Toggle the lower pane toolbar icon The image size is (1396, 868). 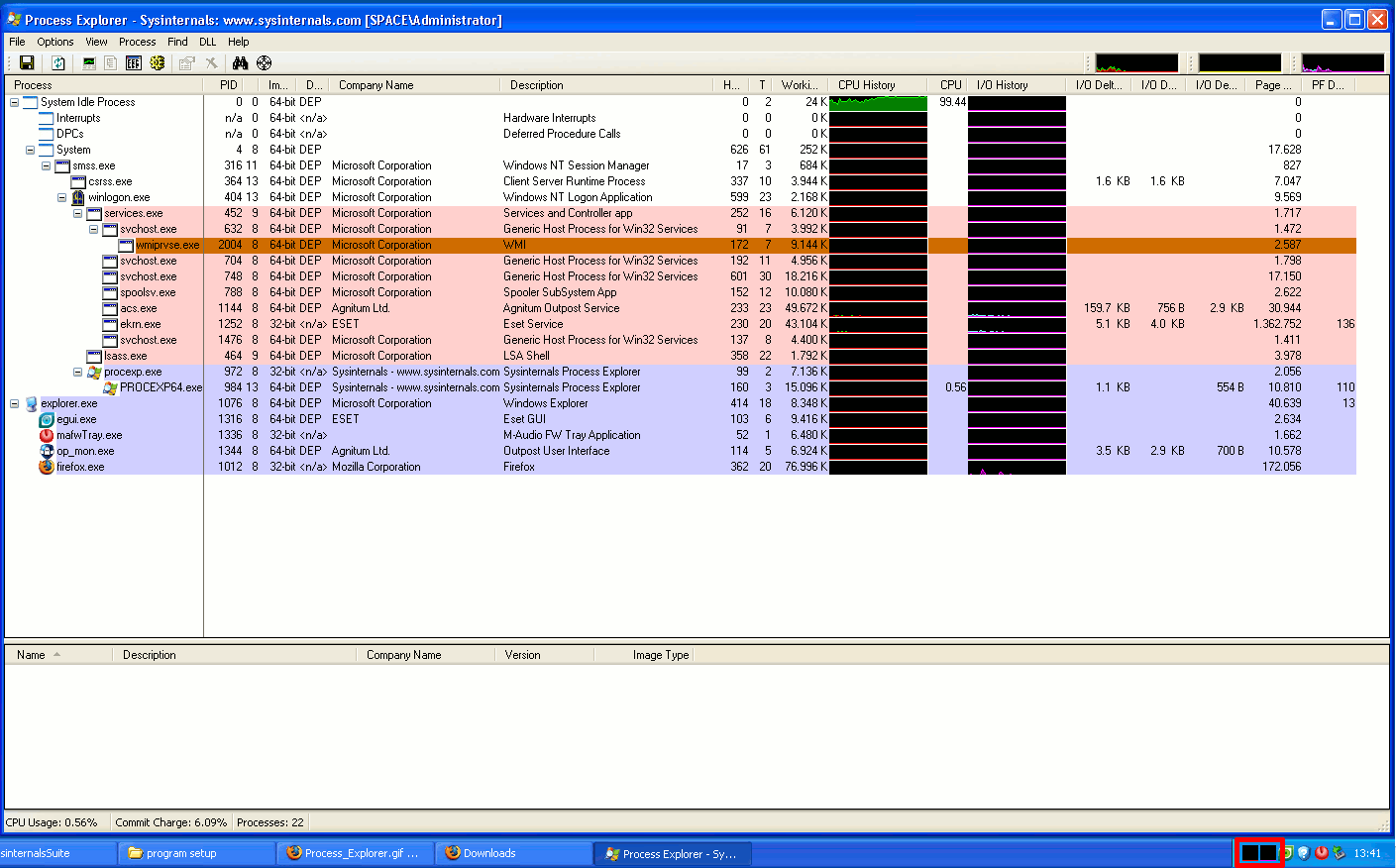[x=133, y=63]
